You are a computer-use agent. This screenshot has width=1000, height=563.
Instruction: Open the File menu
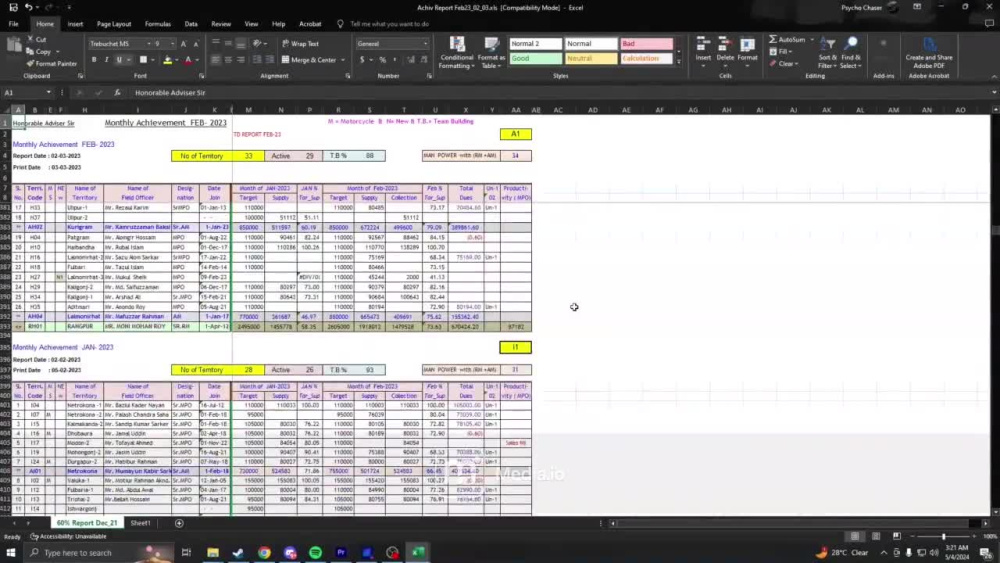pyautogui.click(x=13, y=24)
